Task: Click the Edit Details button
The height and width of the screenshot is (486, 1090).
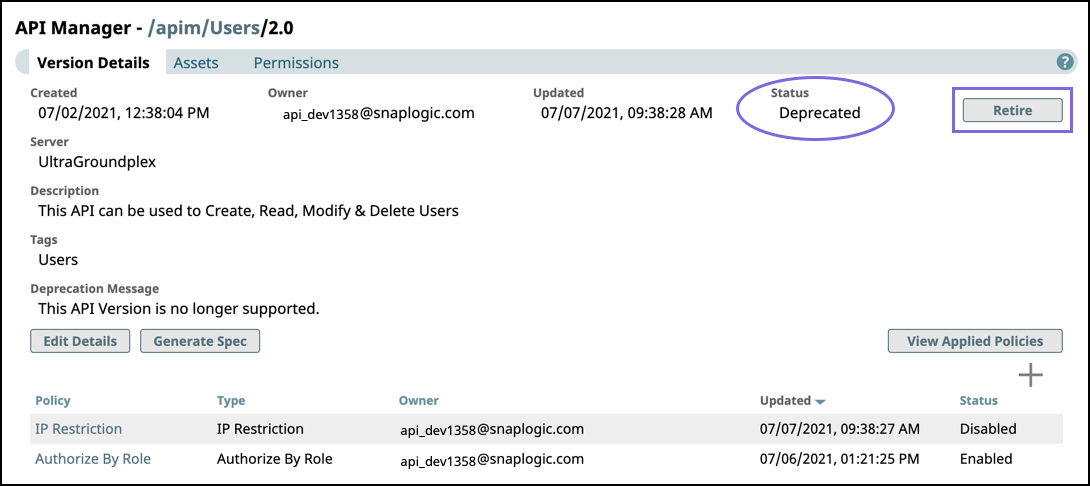Action: (x=80, y=341)
